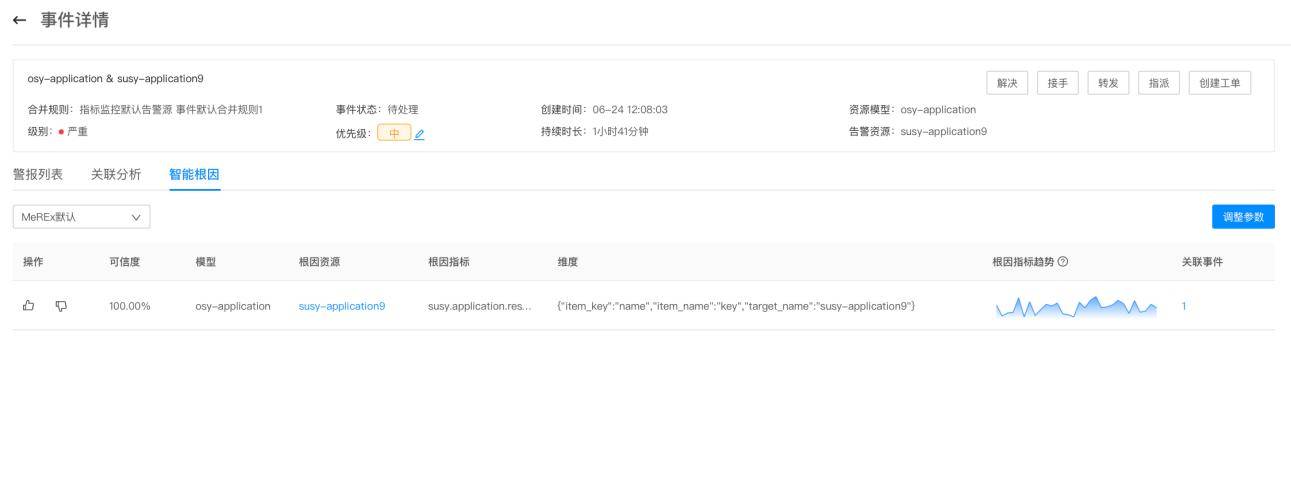Screen dimensions: 1291x493
Task: Switch to the 警报列表 tab
Action: point(37,174)
